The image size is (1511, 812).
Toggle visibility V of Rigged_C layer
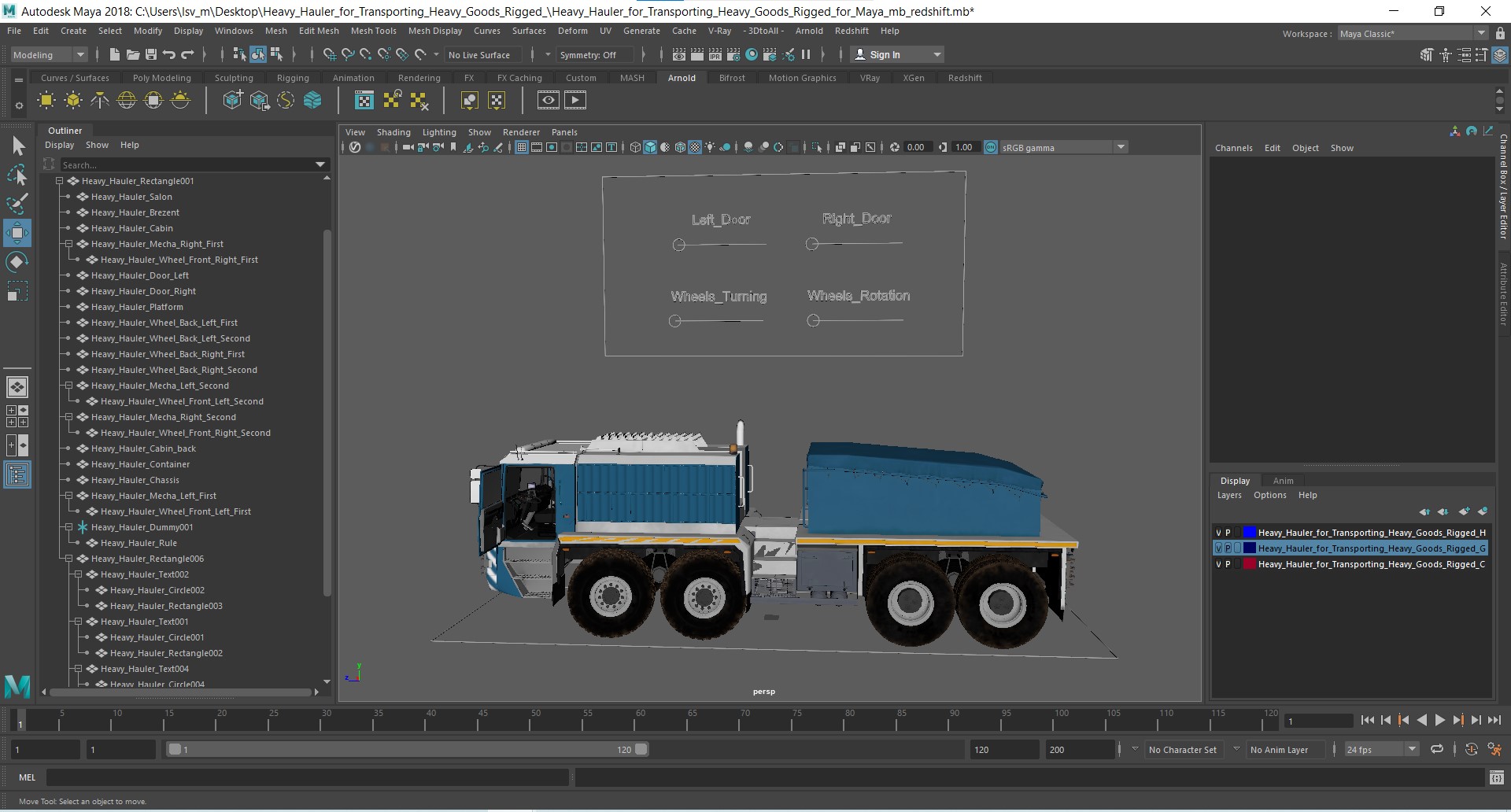click(1218, 564)
